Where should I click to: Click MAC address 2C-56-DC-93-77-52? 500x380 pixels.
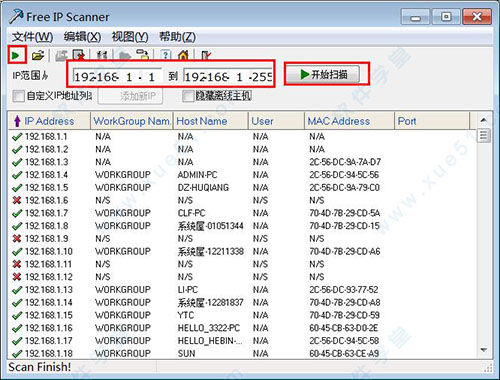(344, 290)
